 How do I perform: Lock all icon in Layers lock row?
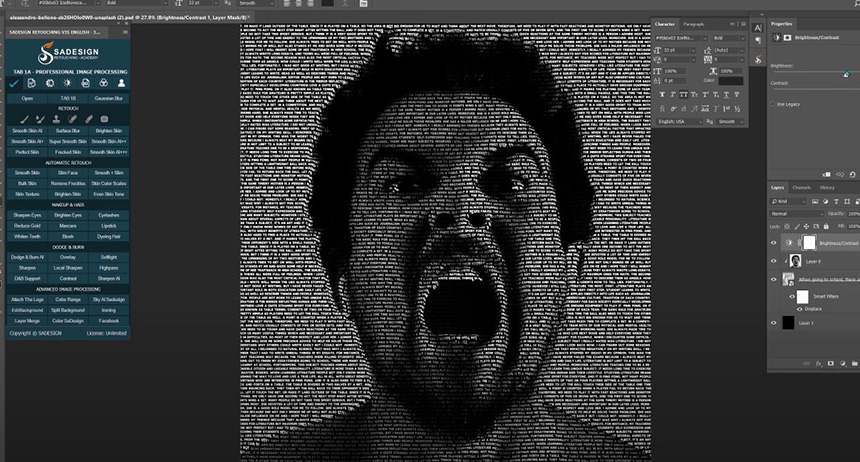pyautogui.click(x=826, y=226)
